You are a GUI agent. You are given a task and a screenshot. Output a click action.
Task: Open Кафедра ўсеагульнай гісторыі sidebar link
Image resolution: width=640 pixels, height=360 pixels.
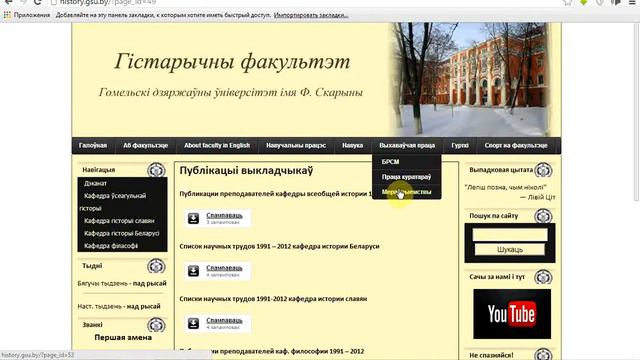[113, 202]
